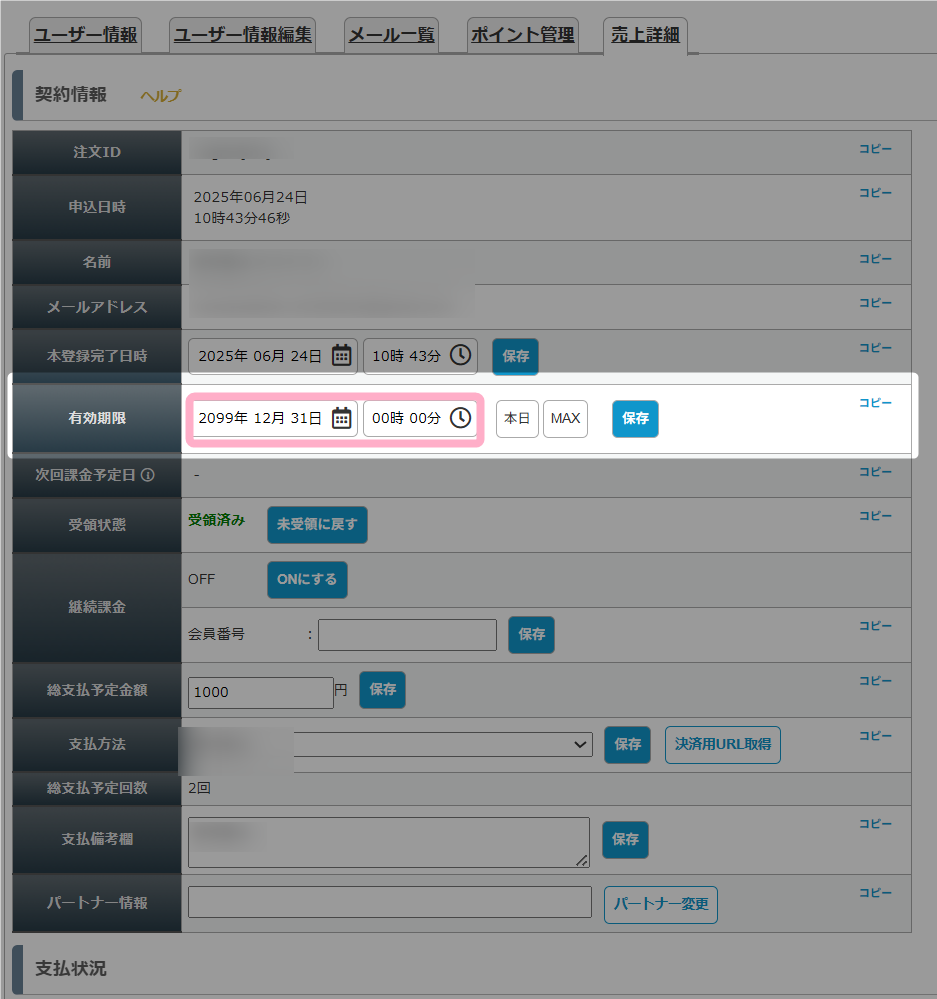Open the ポイント管理 tab
Viewport: 937px width, 999px height.
[x=522, y=34]
